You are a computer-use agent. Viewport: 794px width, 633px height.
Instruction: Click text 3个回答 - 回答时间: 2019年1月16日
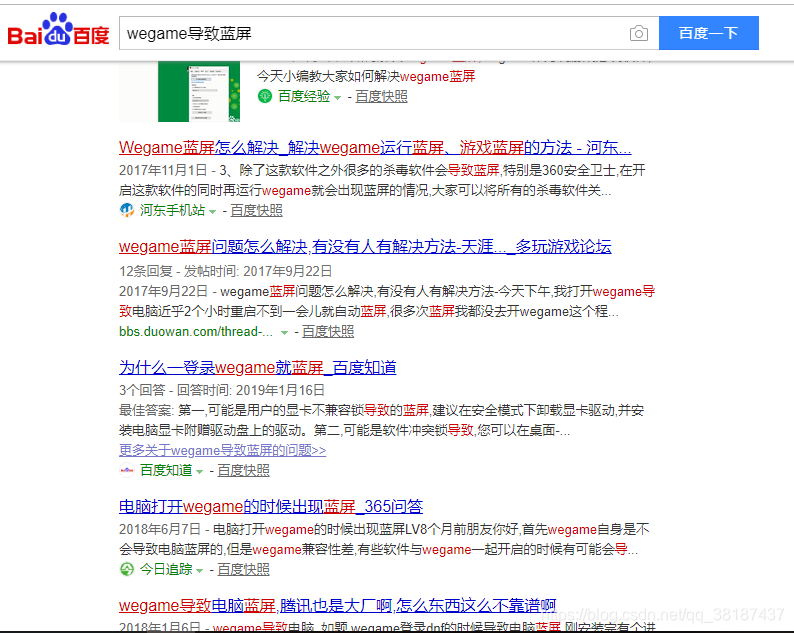[222, 390]
